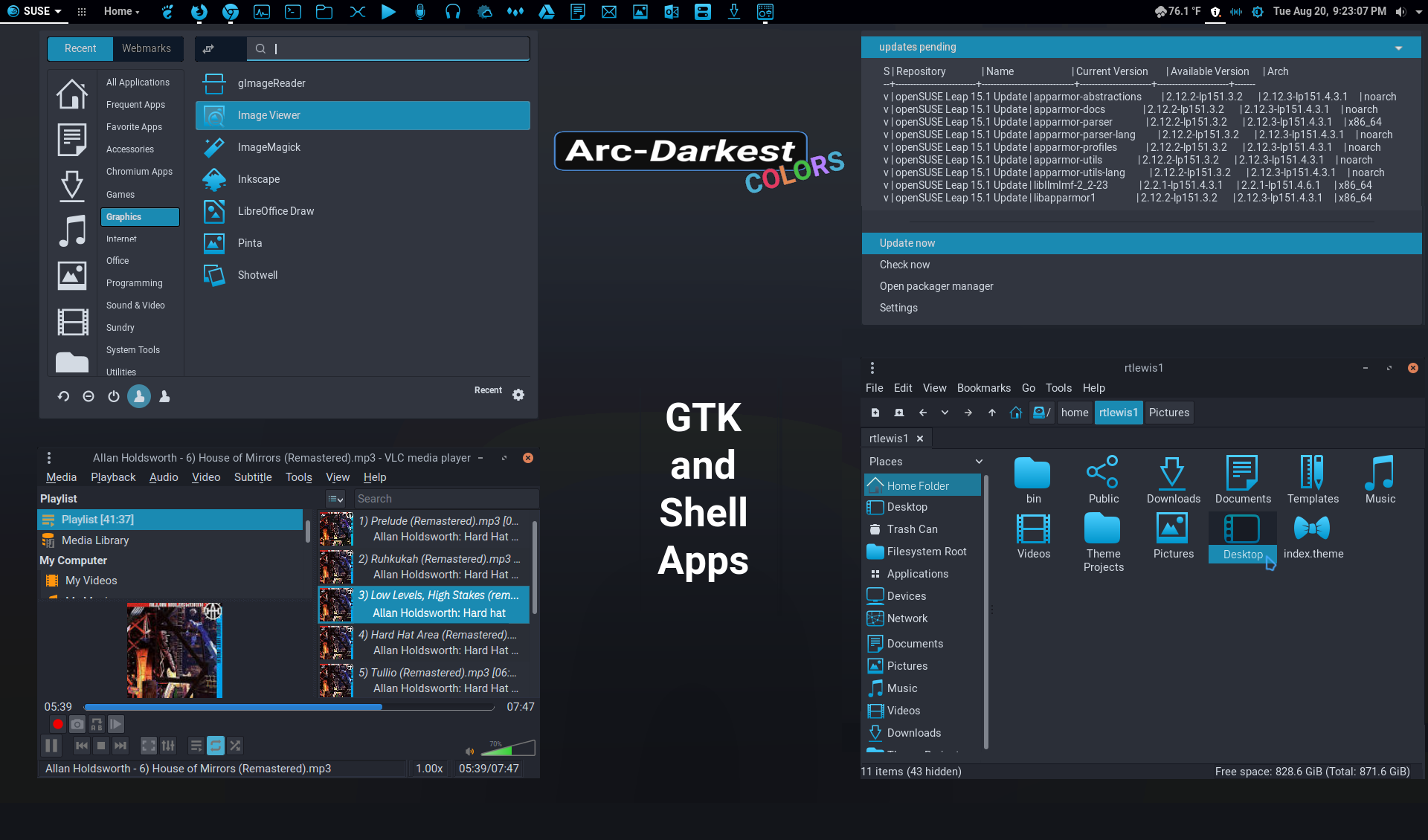Open Home places dropdown in top bar
Image resolution: width=1428 pixels, height=840 pixels.
(x=123, y=11)
